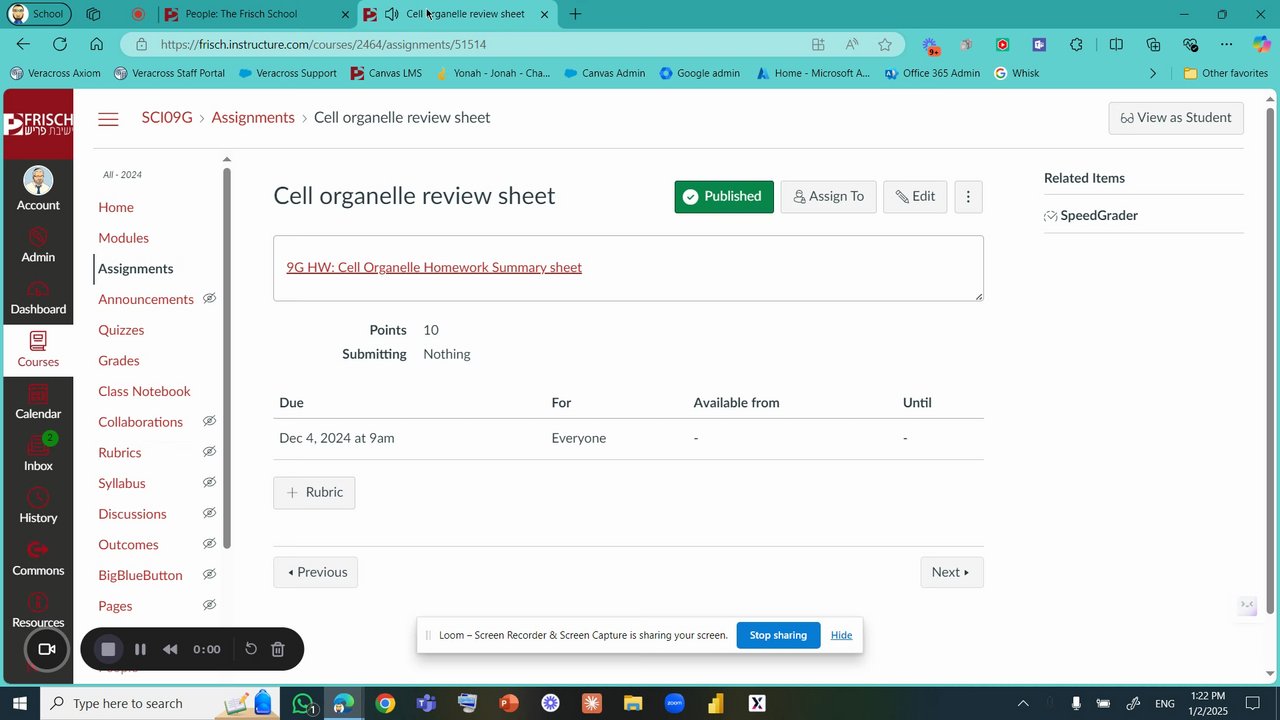Pause the Loom recording
Screen dimensions: 1280x720
tap(140, 649)
